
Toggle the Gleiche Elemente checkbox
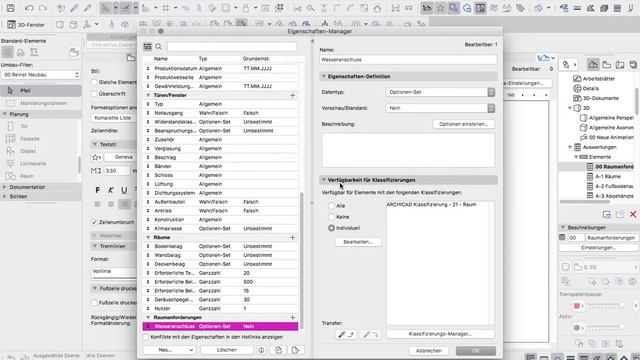(94, 82)
